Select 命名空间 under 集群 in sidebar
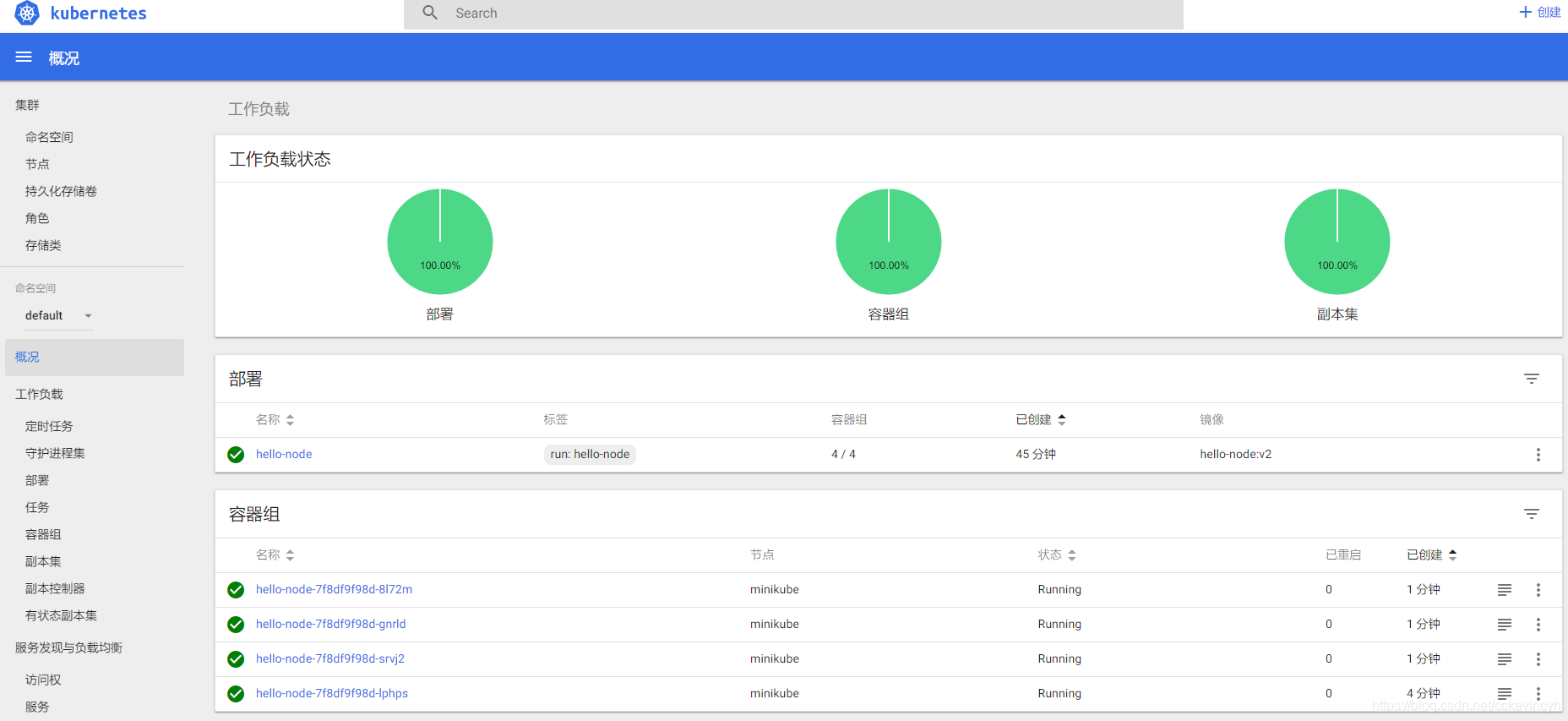Screen dimensions: 1568x721 pos(49,137)
